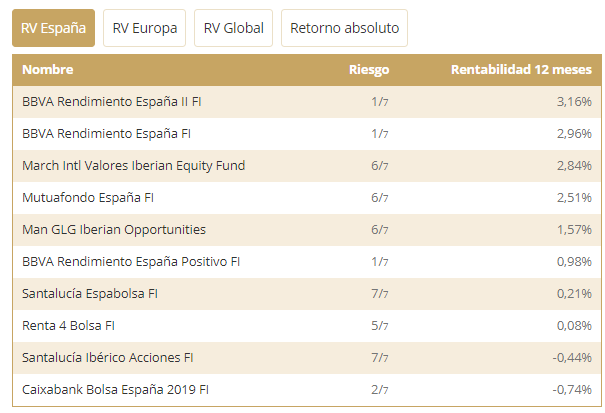The width and height of the screenshot is (605, 413).
Task: Select BBVA Rendimiento España Positivo FI
Action: pos(131,262)
